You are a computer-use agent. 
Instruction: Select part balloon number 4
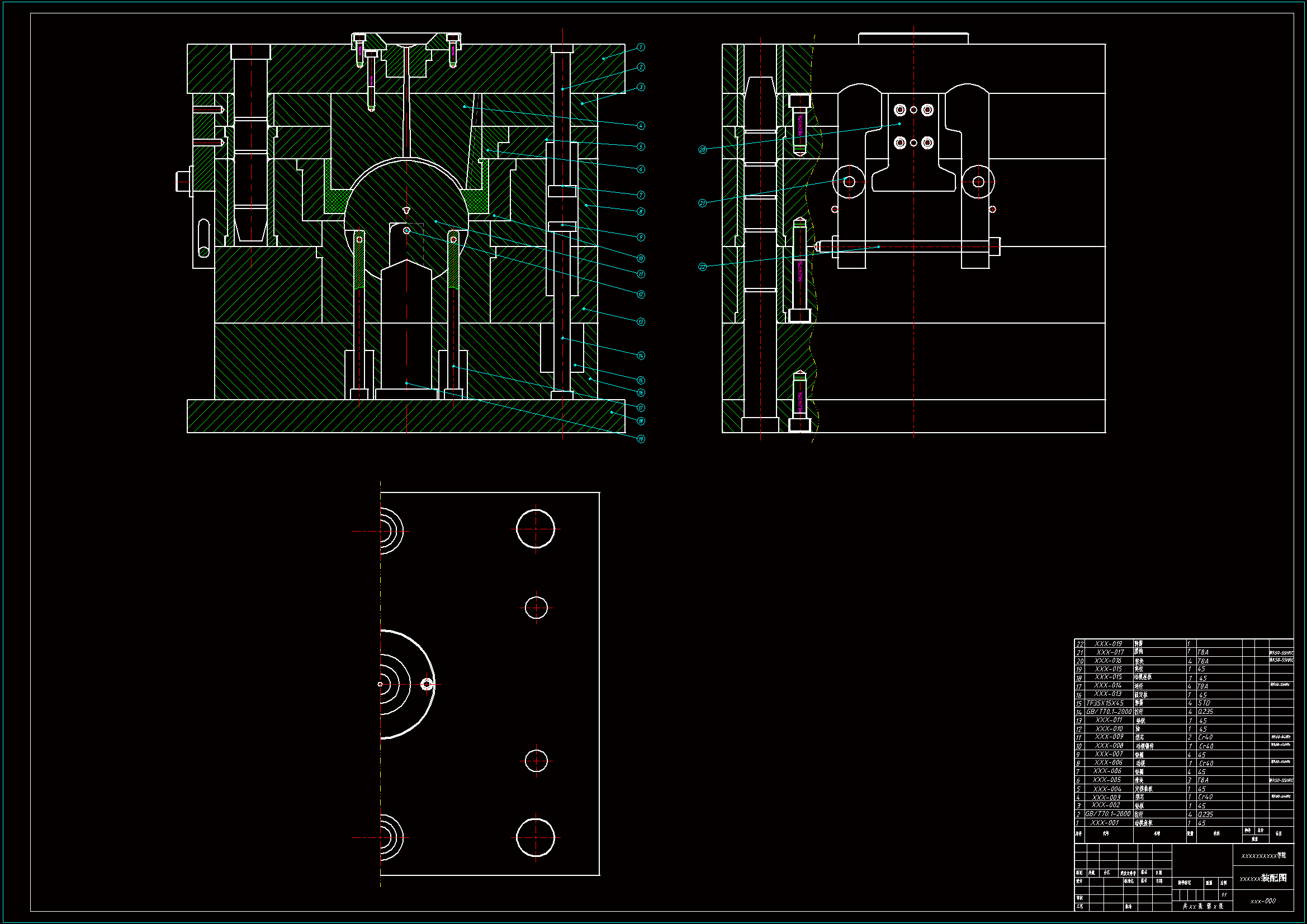(x=641, y=125)
